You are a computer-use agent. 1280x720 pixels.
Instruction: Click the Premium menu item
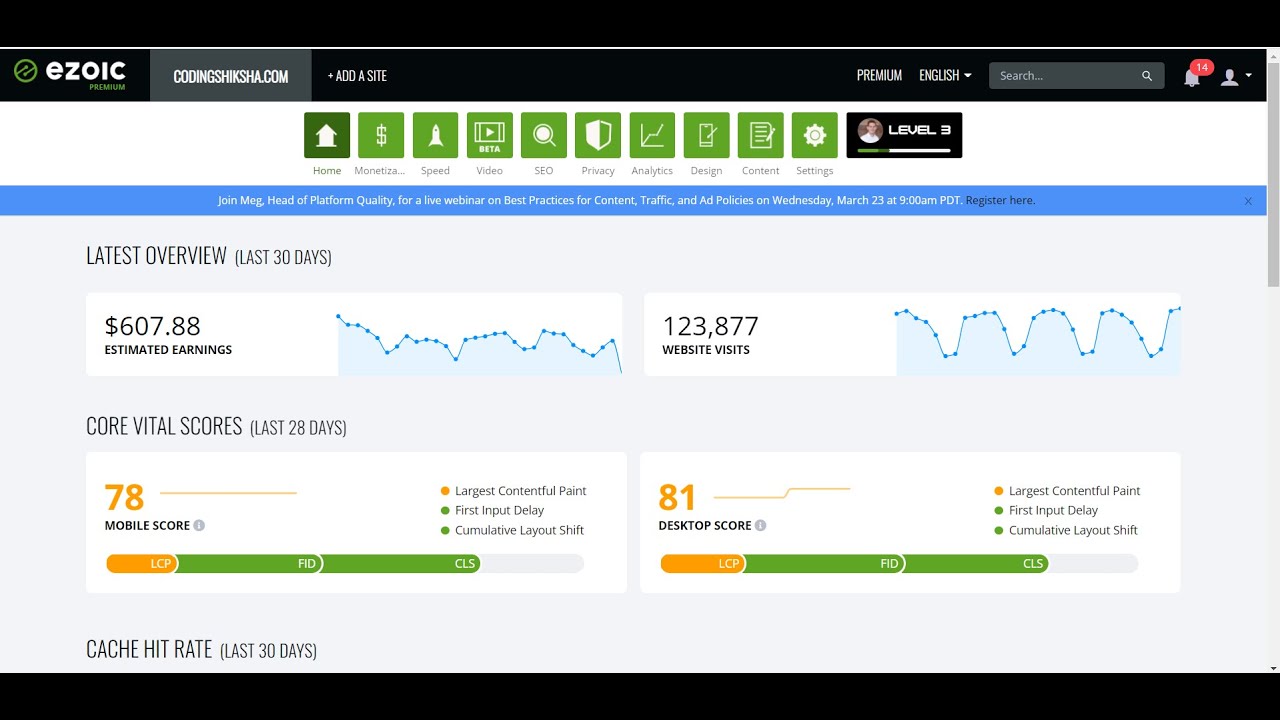pyautogui.click(x=879, y=76)
